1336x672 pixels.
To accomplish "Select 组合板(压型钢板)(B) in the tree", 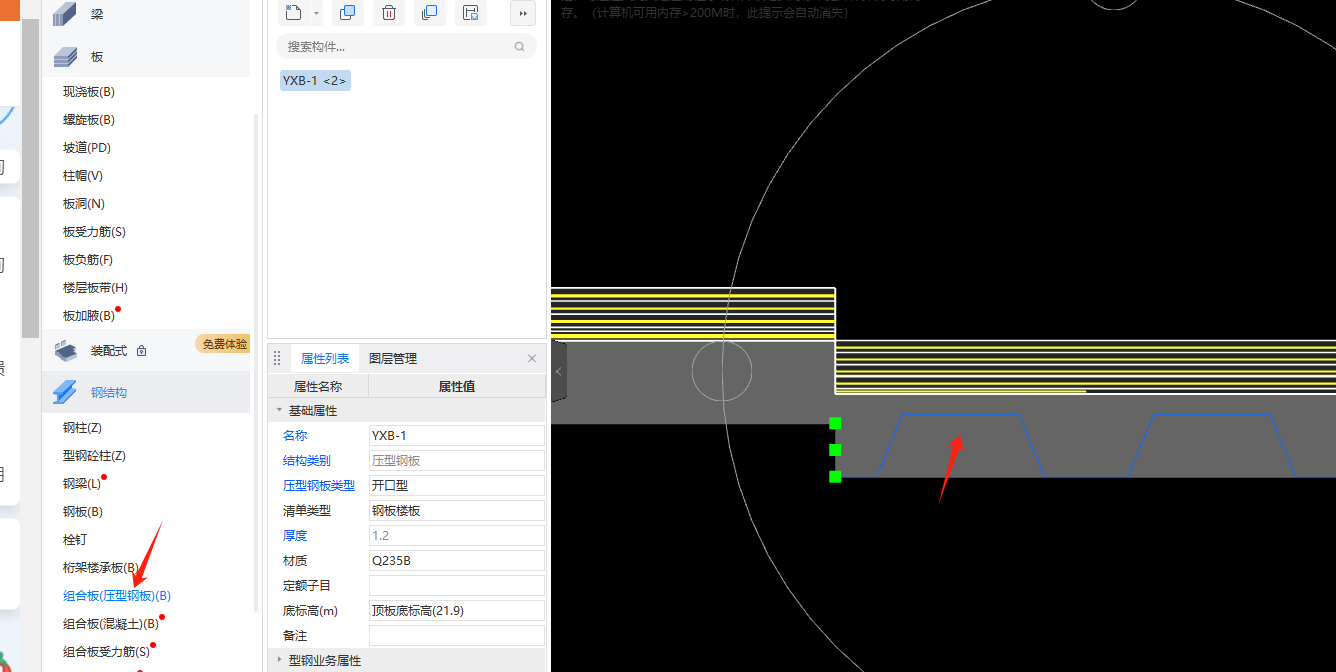I will click(117, 596).
